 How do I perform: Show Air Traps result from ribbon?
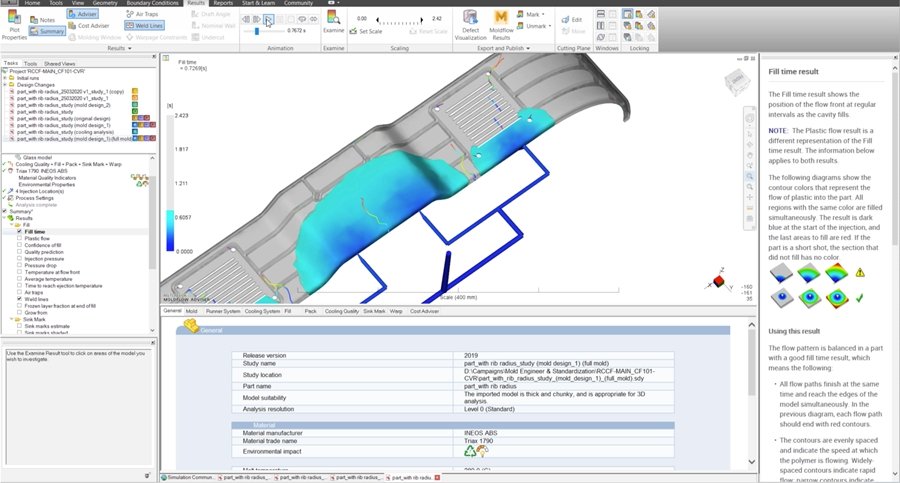(x=142, y=14)
